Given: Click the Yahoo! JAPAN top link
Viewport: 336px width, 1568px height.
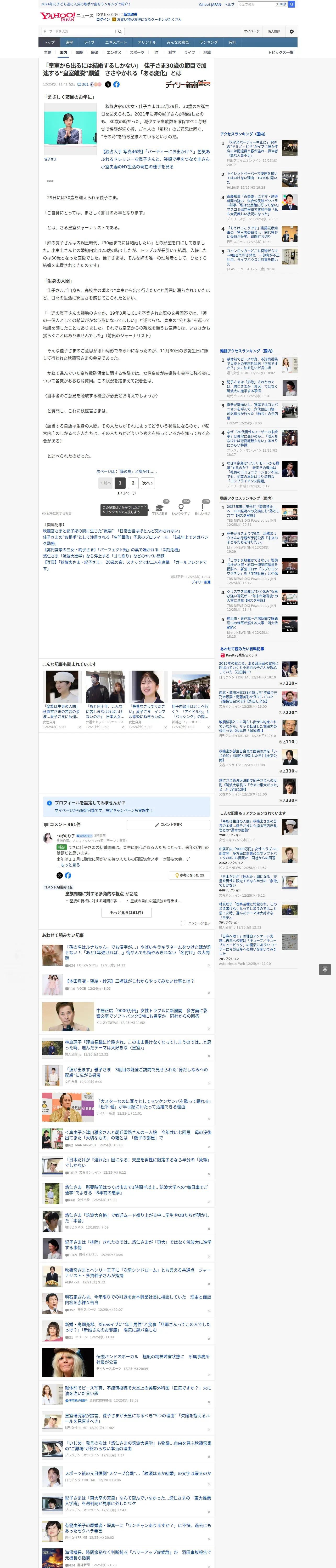Looking at the screenshot, I should click(210, 4).
